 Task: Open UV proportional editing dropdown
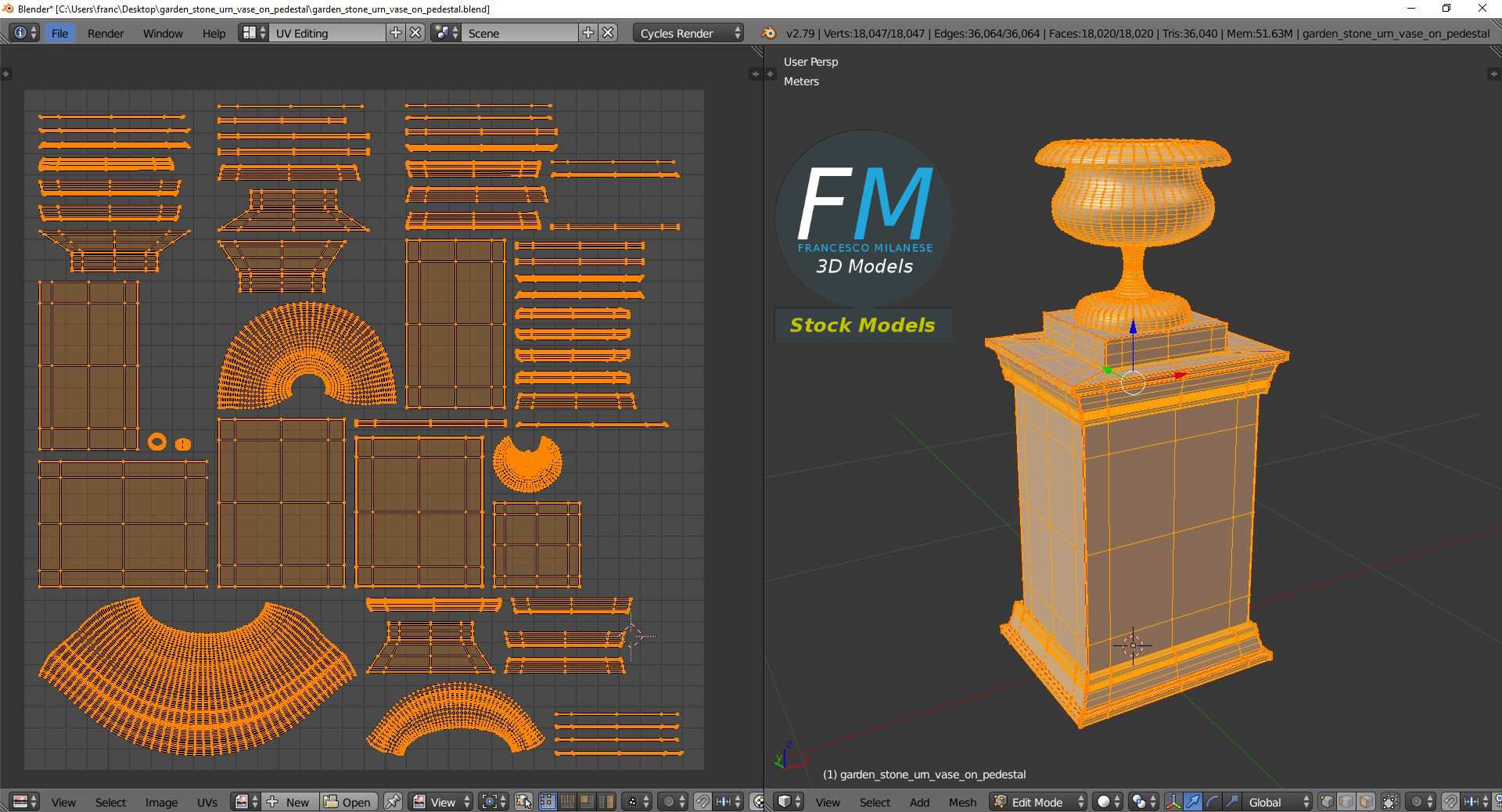click(673, 802)
